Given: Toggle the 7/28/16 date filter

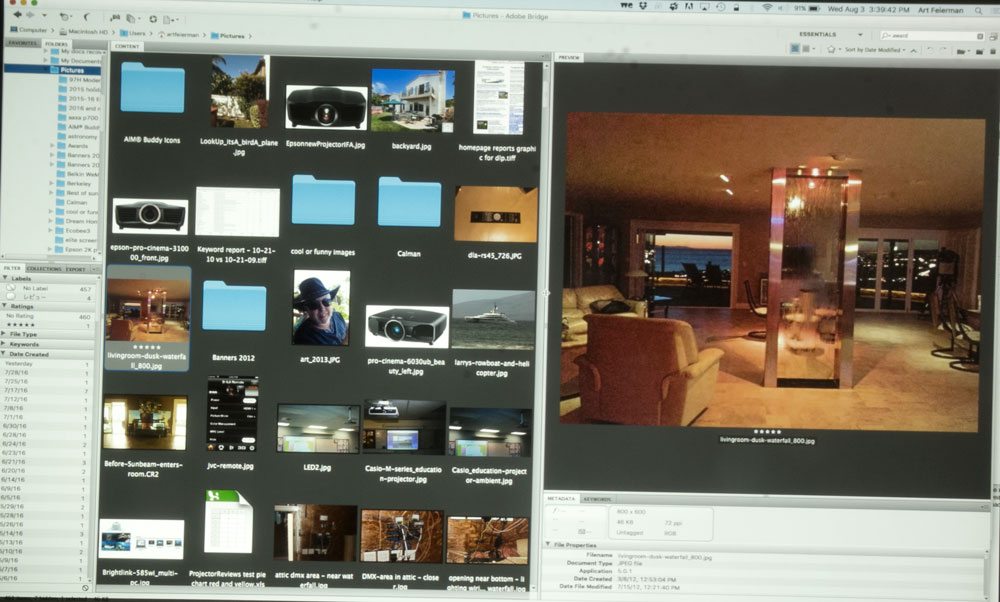Looking at the screenshot, I should 45,372.
